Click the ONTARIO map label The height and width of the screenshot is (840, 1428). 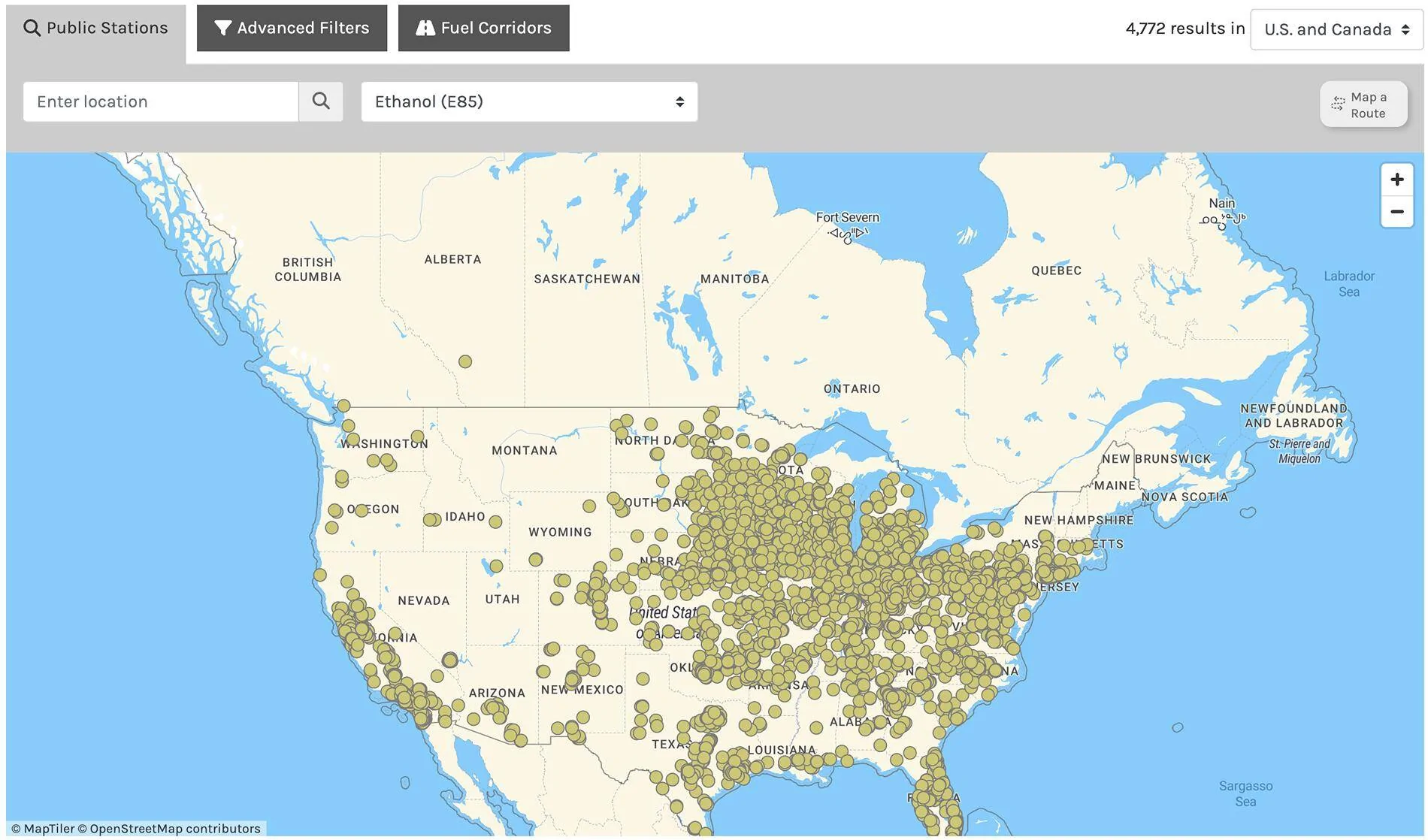click(852, 388)
